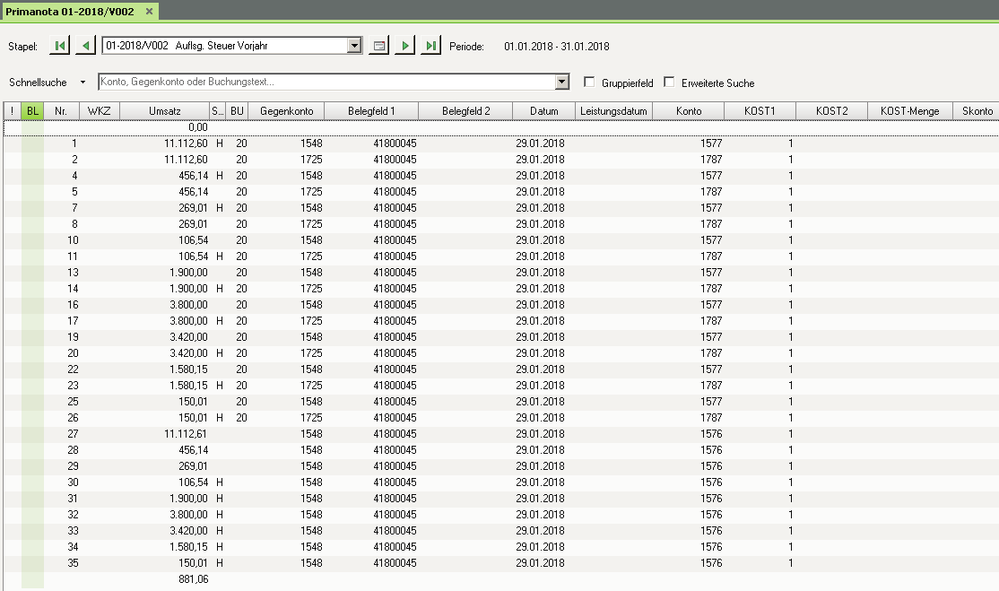Go to the previous Stapel batch
Viewport: 999px width, 591px height.
click(86, 46)
